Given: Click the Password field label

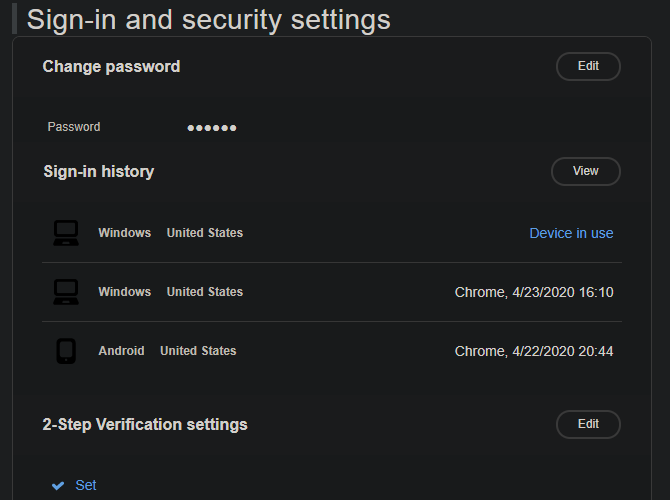Looking at the screenshot, I should pos(74,127).
